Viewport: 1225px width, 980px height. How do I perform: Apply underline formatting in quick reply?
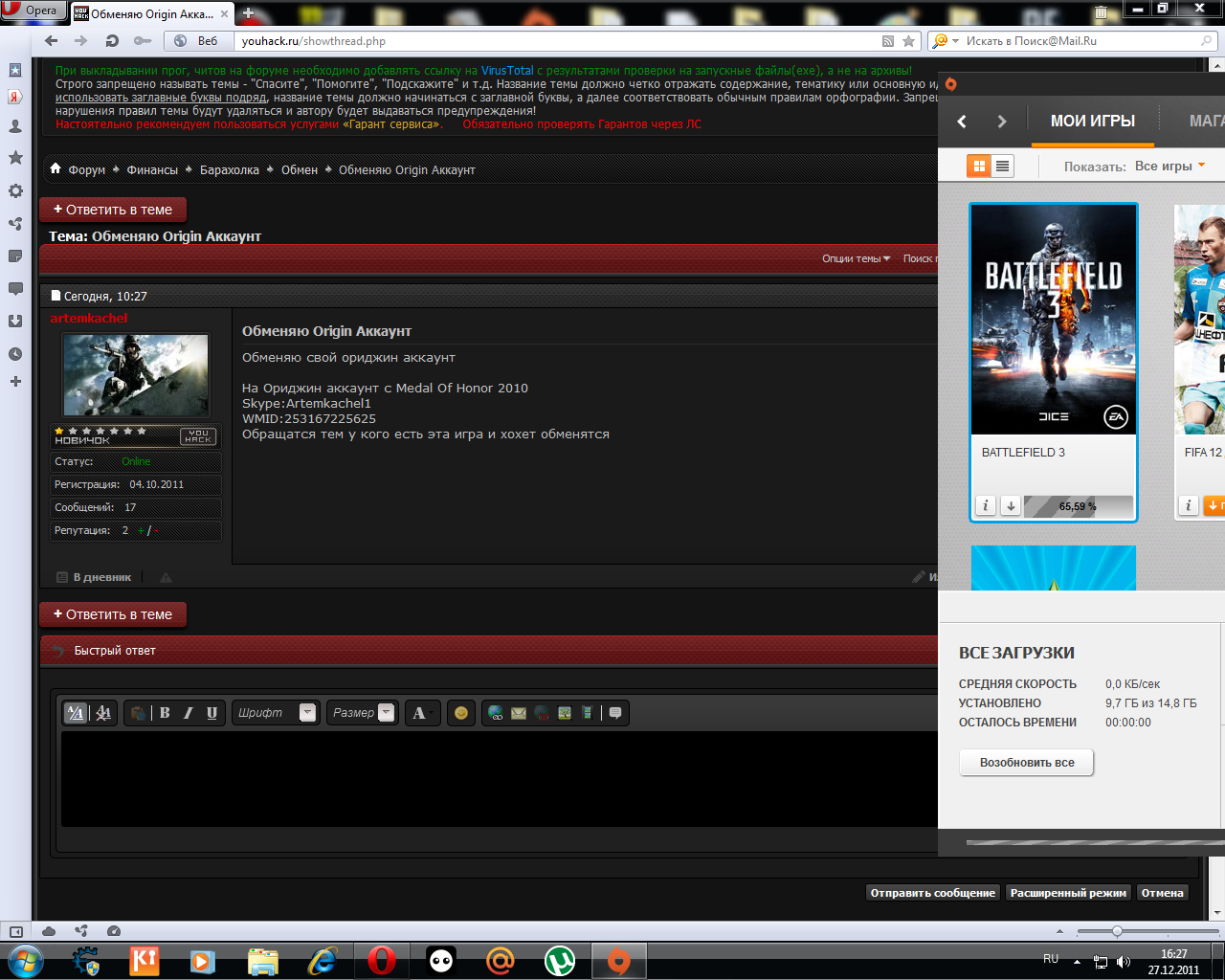coord(212,713)
